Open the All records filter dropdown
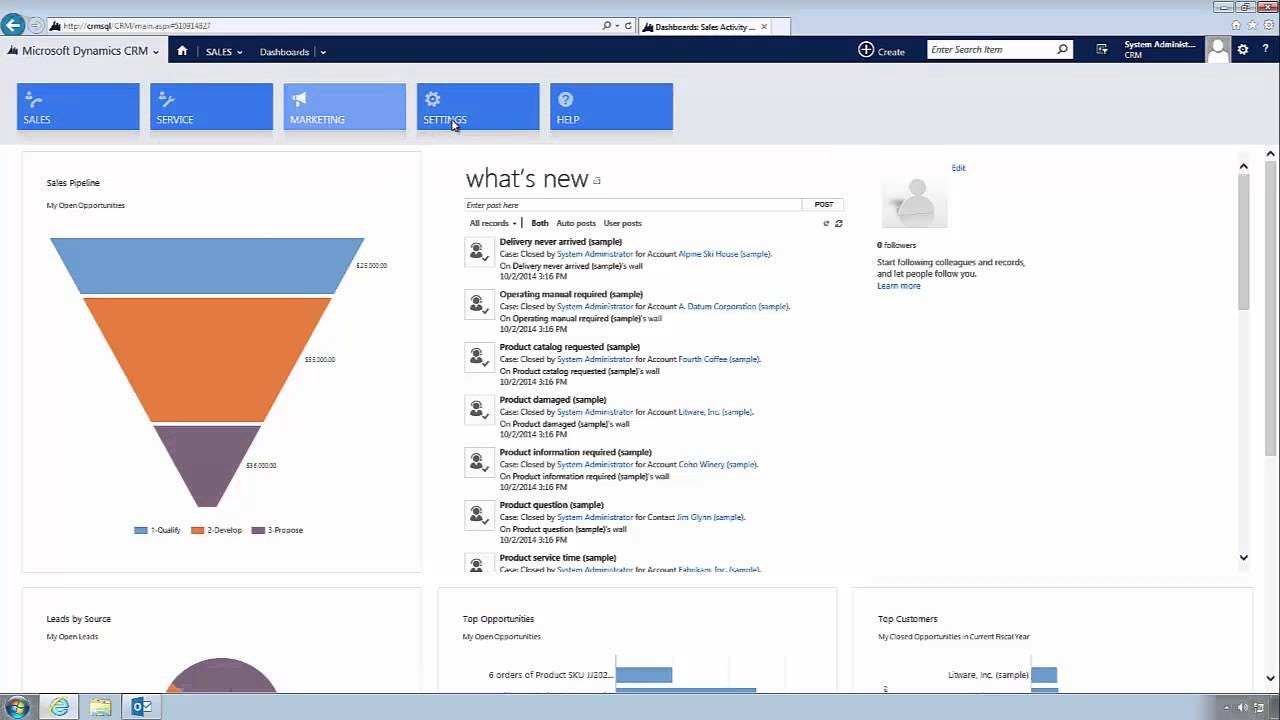This screenshot has height=720, width=1280. pos(493,223)
